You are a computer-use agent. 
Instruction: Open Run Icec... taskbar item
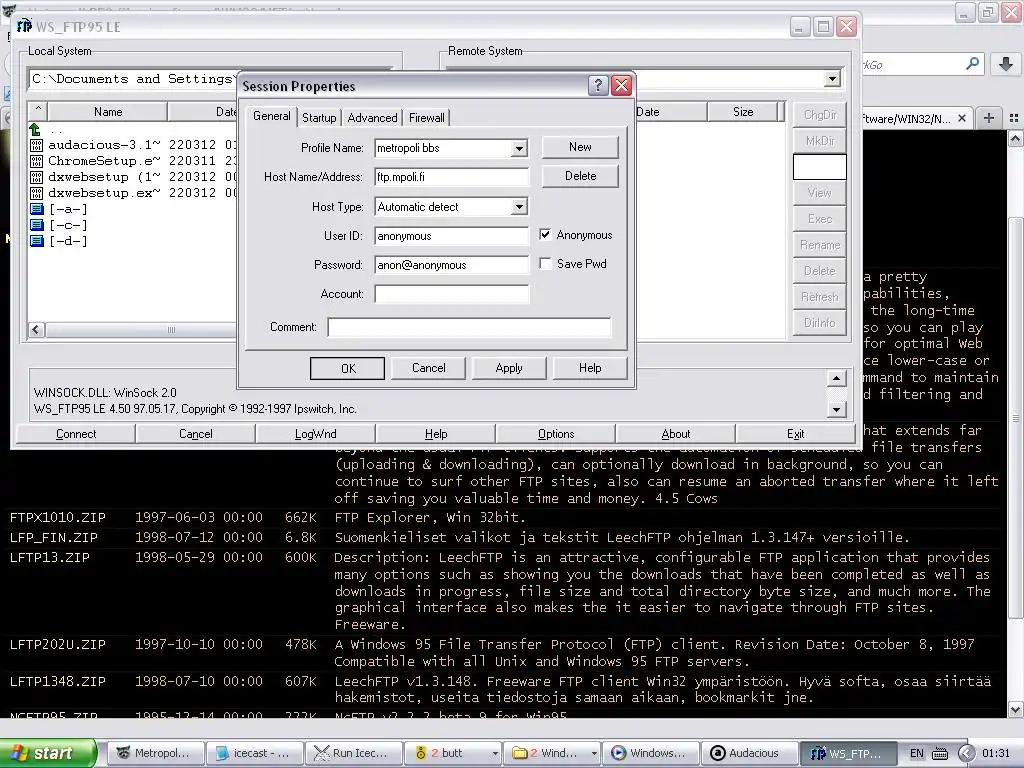pos(354,753)
